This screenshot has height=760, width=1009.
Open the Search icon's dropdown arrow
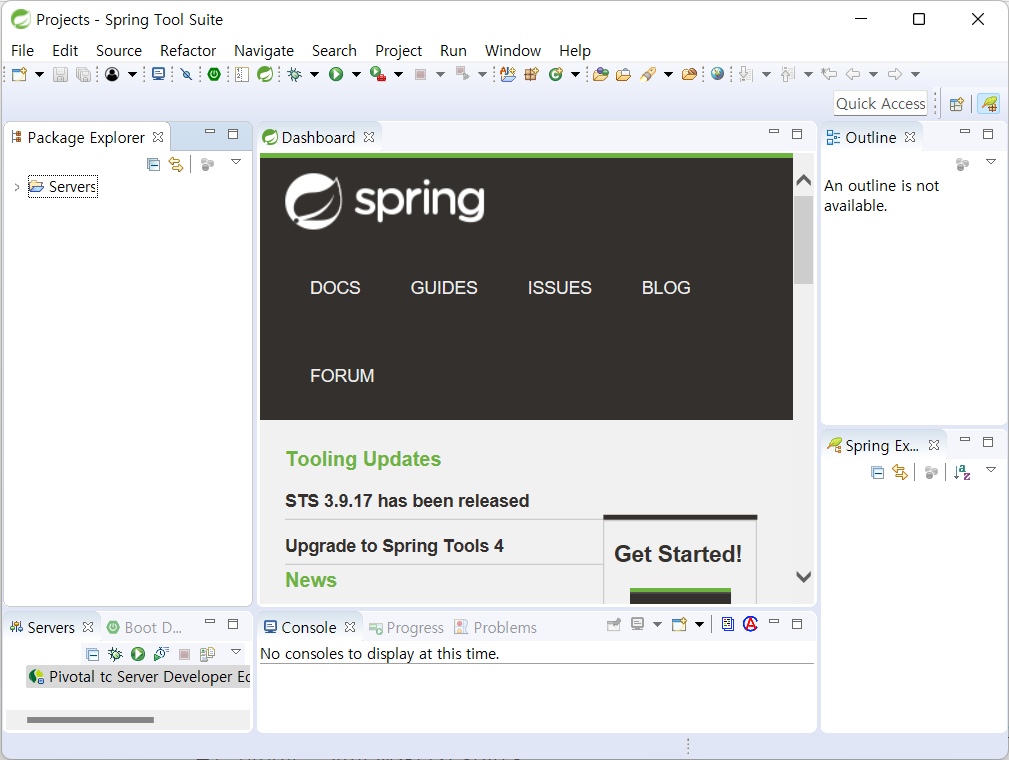coord(668,74)
